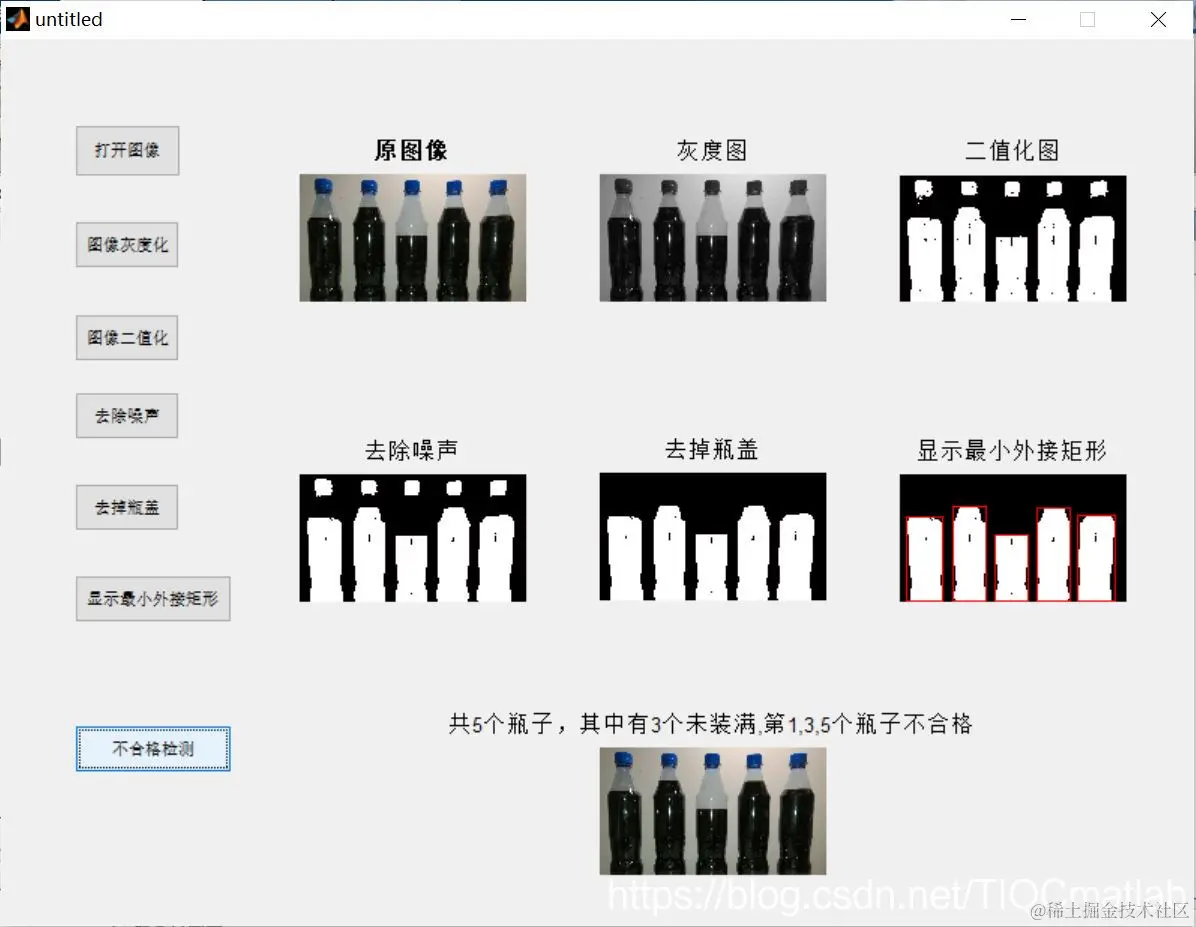Click the 显示最小外接矩形 button for bounding rectangles
The height and width of the screenshot is (927, 1196).
pos(152,599)
